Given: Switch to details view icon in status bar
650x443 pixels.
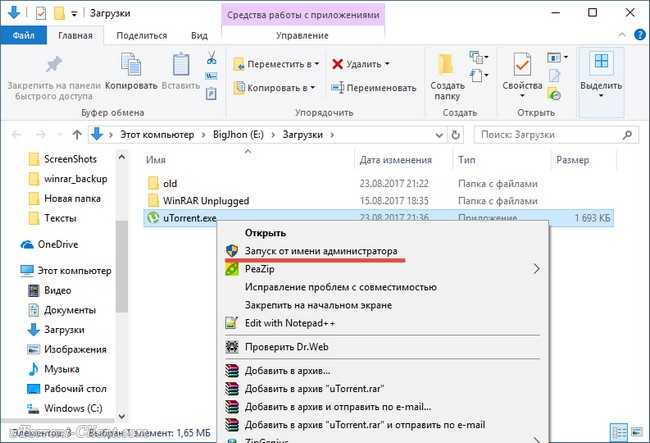Looking at the screenshot, I should pos(618,433).
